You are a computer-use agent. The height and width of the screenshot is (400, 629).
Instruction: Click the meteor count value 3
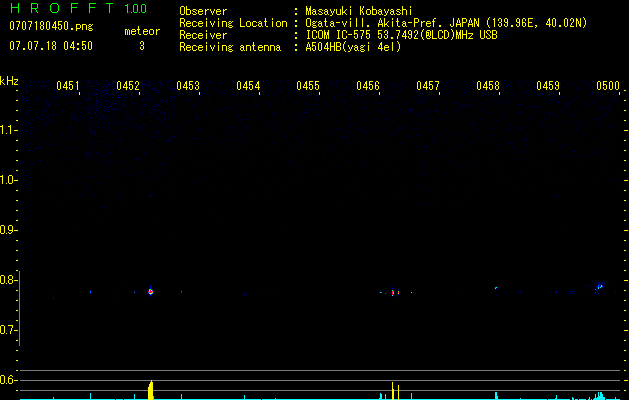[x=142, y=46]
